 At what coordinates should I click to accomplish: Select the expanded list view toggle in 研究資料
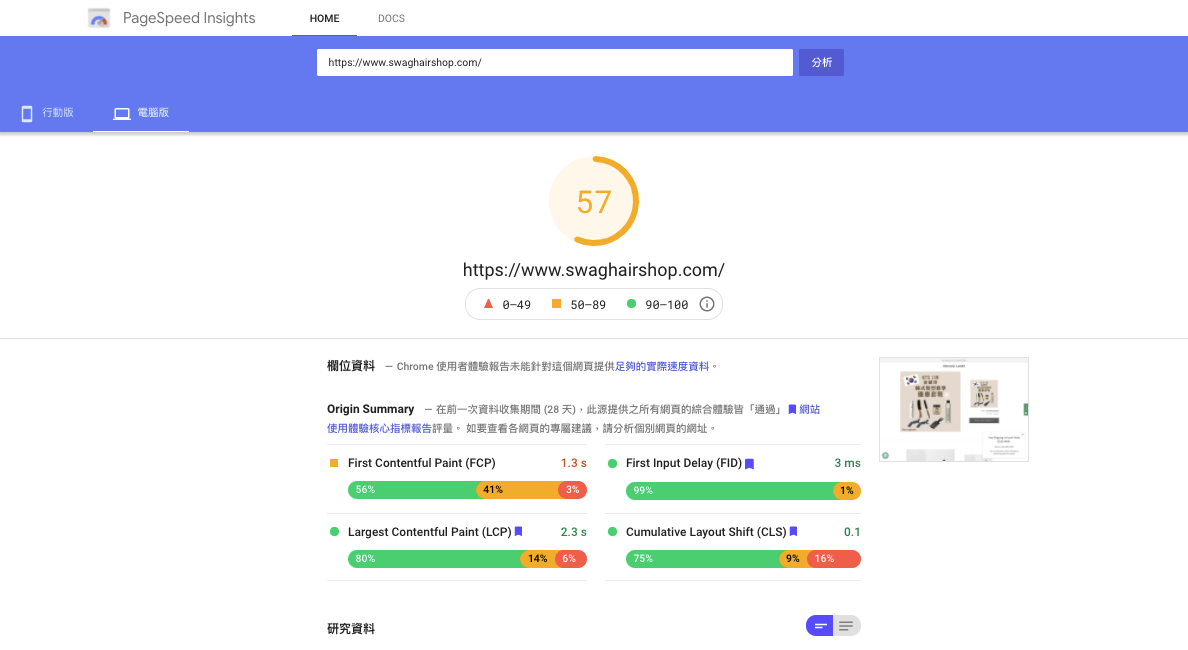click(847, 626)
